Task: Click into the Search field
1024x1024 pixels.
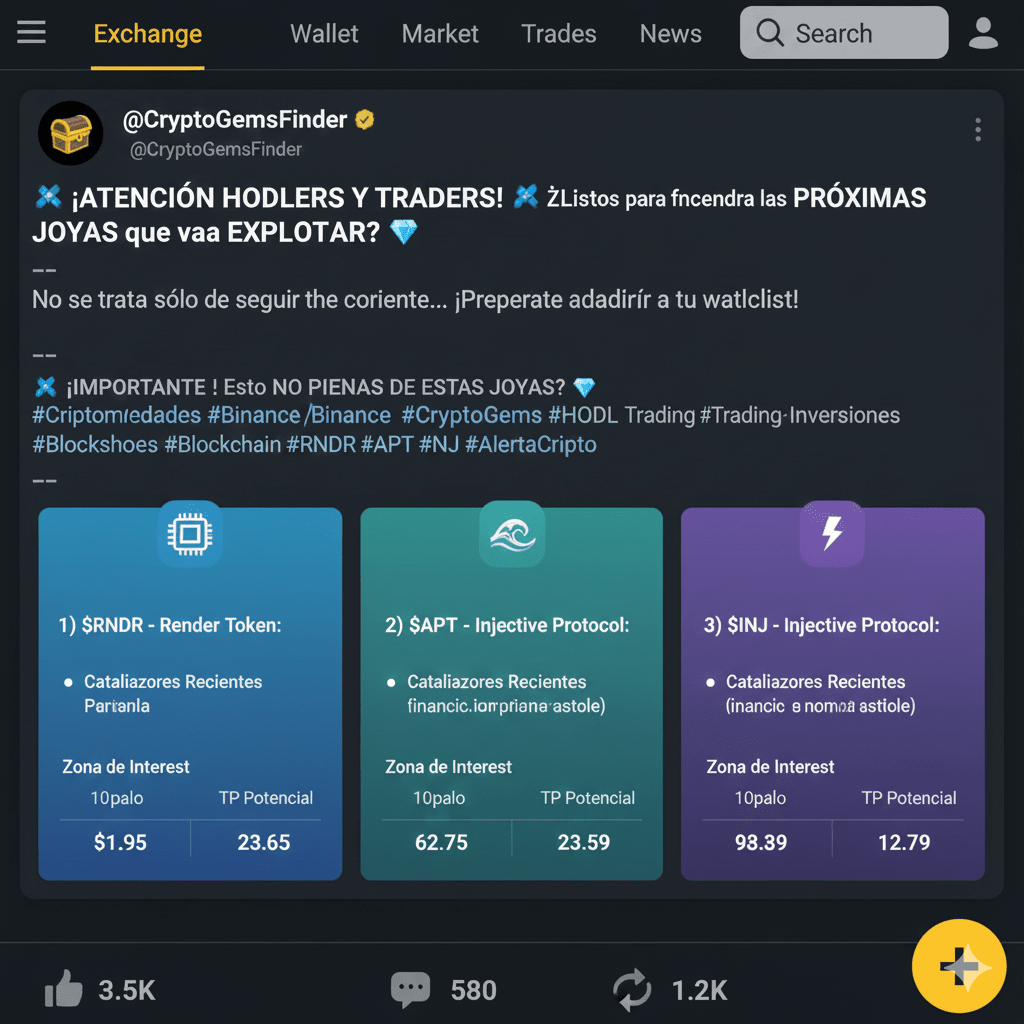Action: click(844, 33)
